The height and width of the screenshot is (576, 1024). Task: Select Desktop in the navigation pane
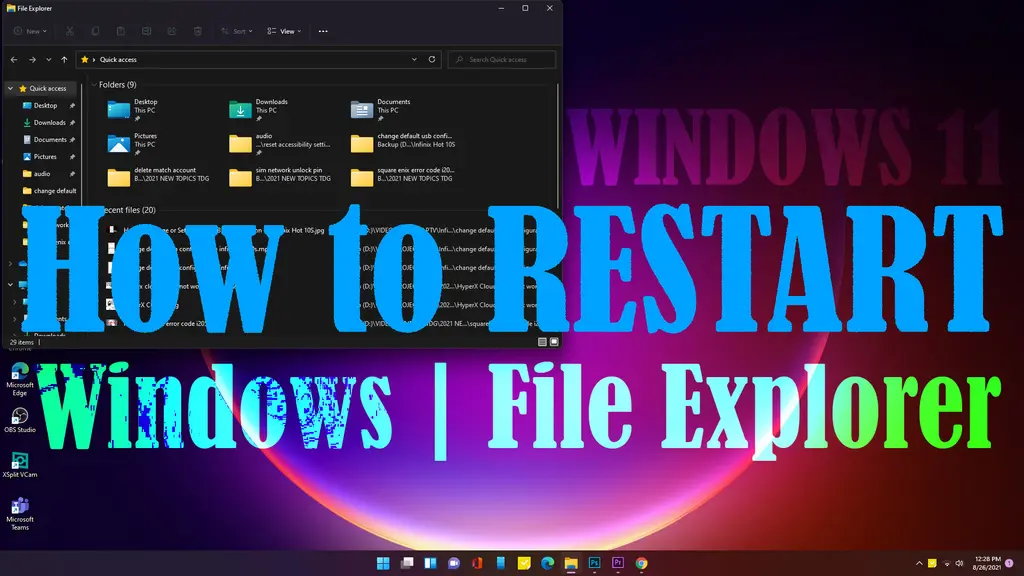pyautogui.click(x=45, y=105)
